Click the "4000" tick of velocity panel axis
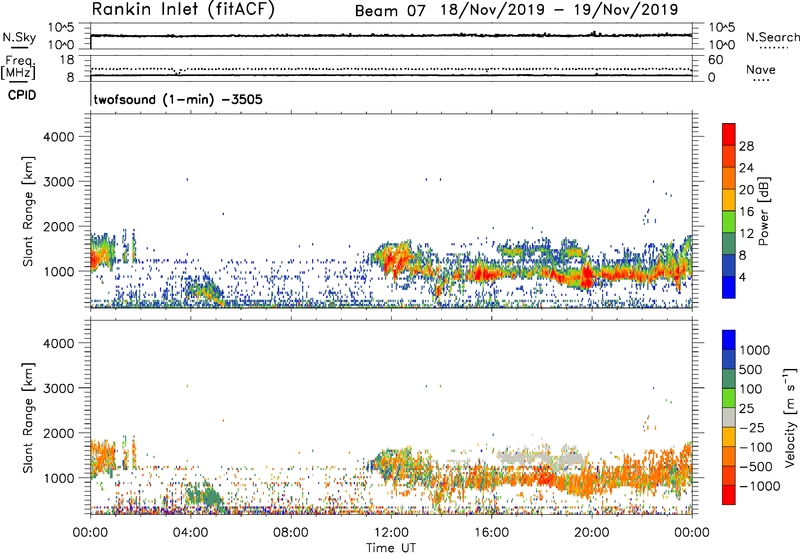 pyautogui.click(x=58, y=343)
